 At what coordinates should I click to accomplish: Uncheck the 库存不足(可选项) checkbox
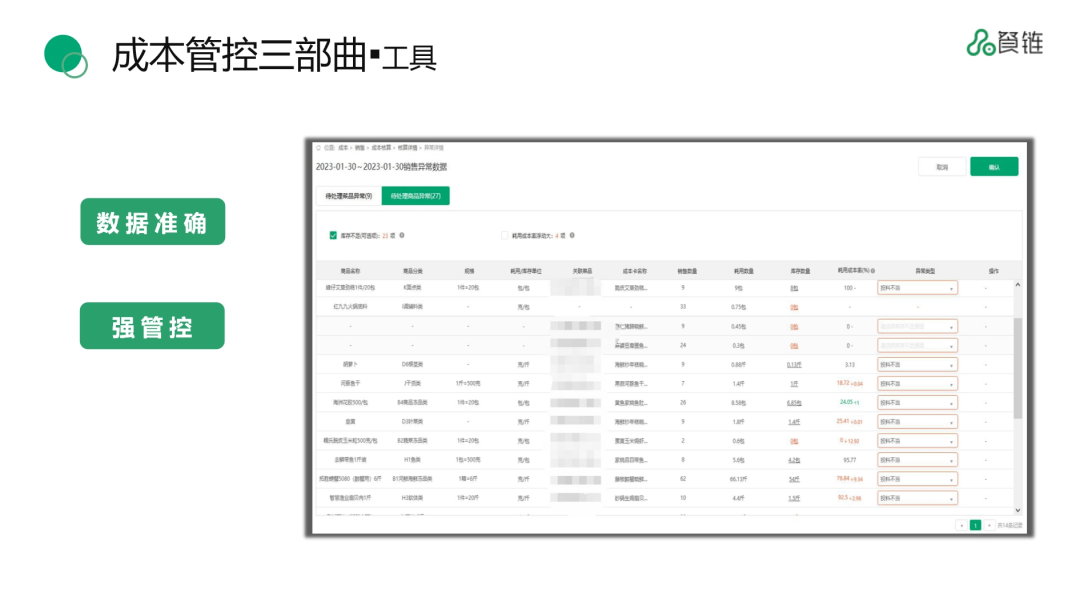coord(333,236)
